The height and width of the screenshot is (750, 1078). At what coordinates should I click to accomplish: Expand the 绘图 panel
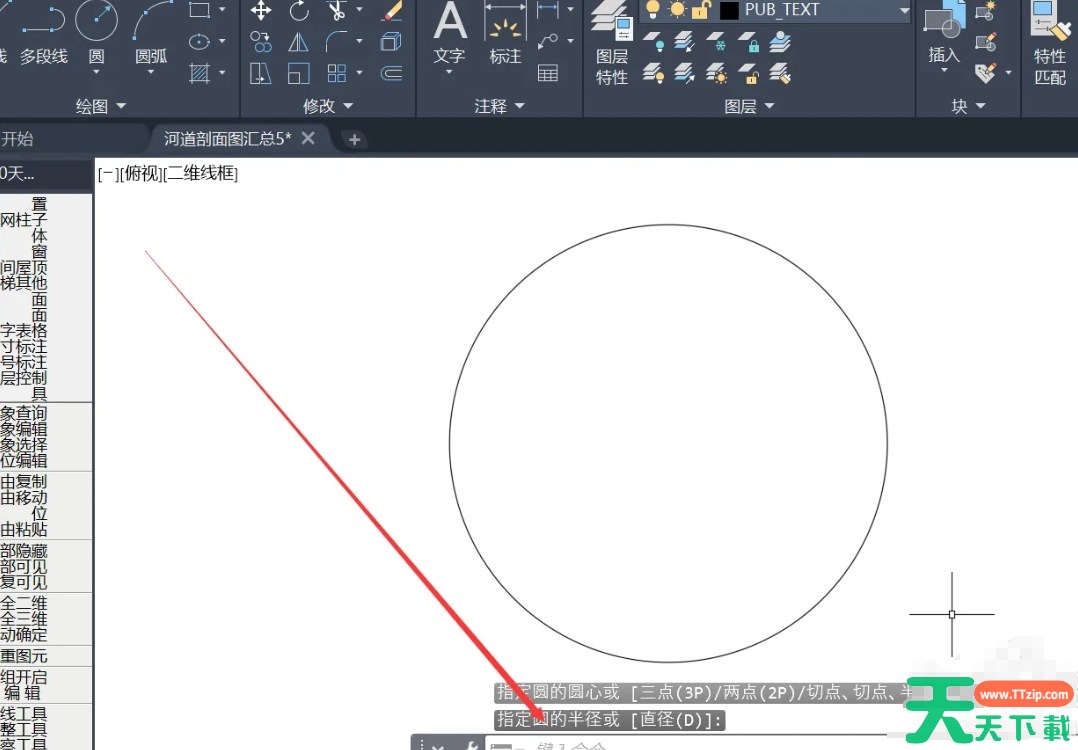[101, 106]
